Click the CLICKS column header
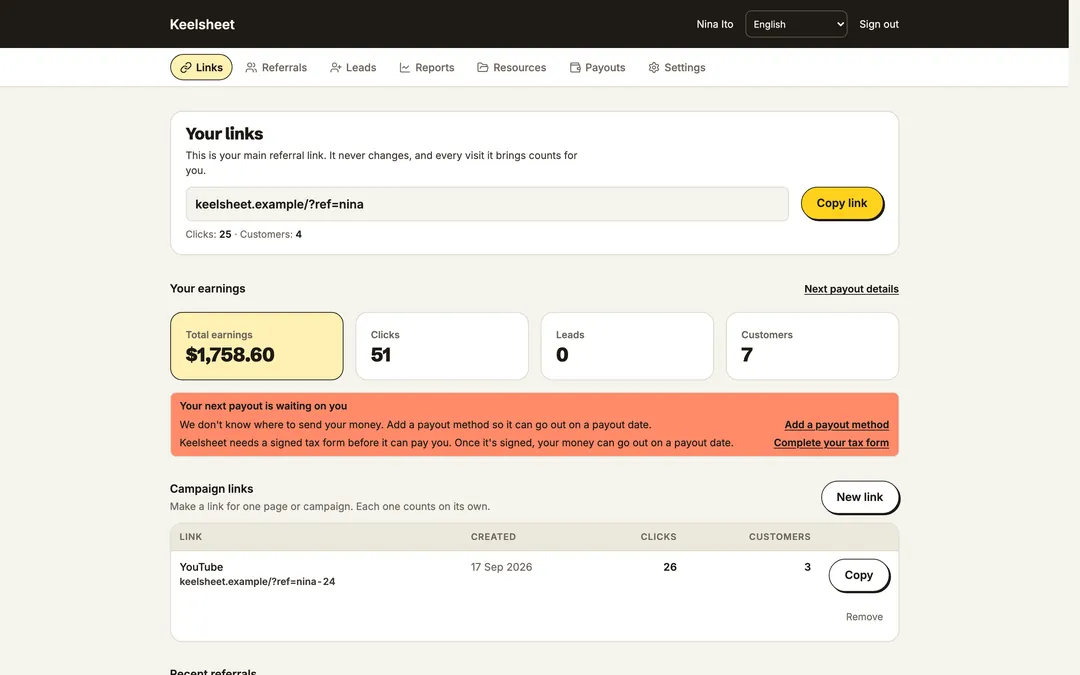This screenshot has width=1080, height=675. pos(658,537)
